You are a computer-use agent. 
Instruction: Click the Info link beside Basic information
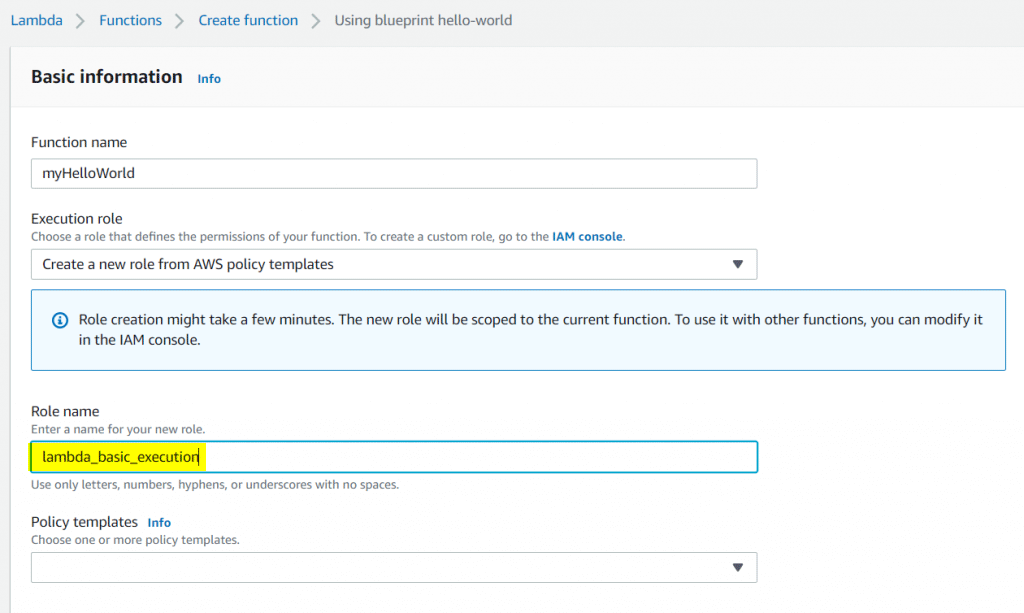(x=209, y=78)
